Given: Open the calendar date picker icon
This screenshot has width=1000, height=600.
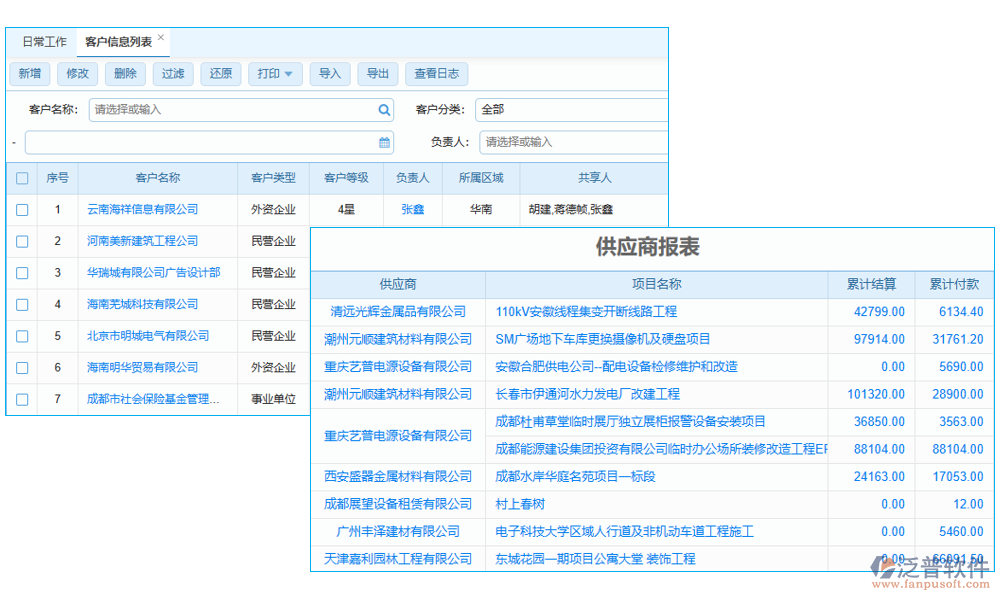Looking at the screenshot, I should tap(383, 141).
